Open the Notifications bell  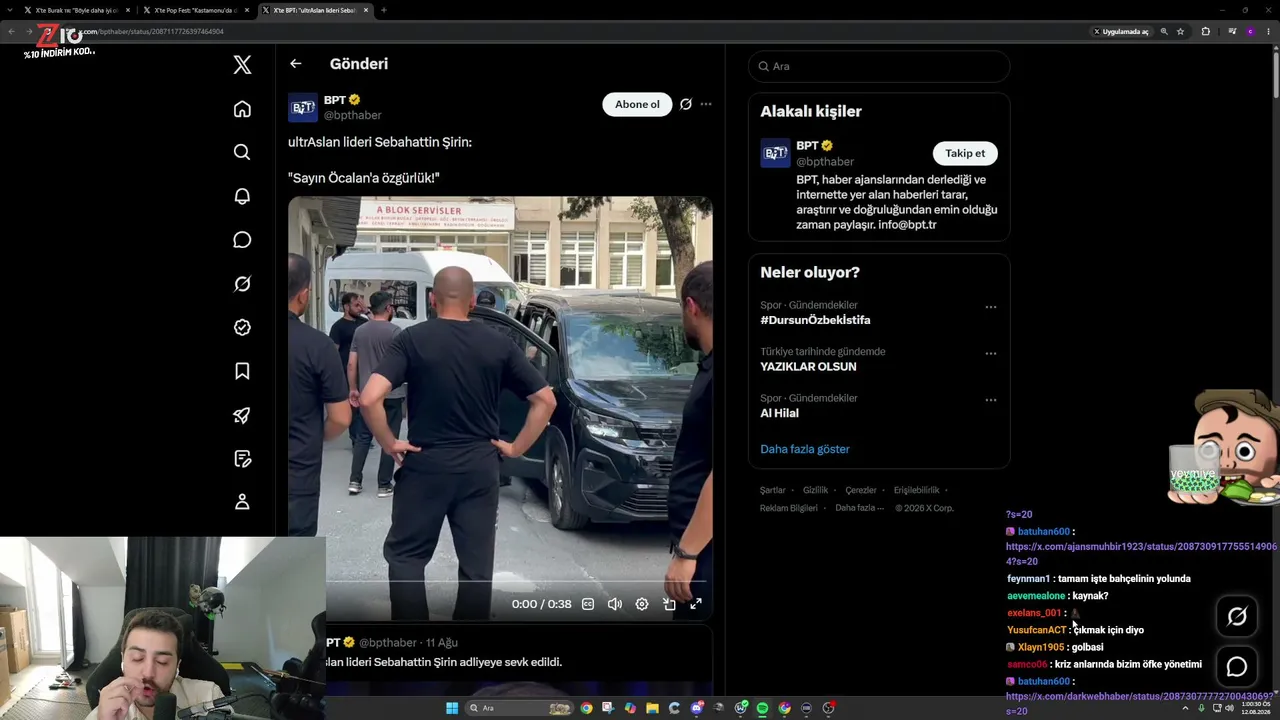[242, 196]
